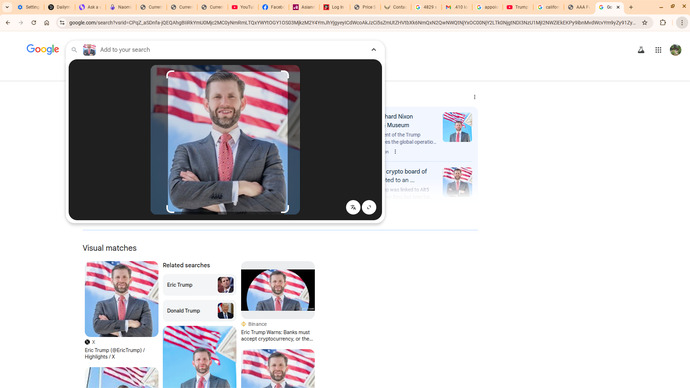Switch to the AAA tab
This screenshot has height=388, width=690.
point(579,7)
